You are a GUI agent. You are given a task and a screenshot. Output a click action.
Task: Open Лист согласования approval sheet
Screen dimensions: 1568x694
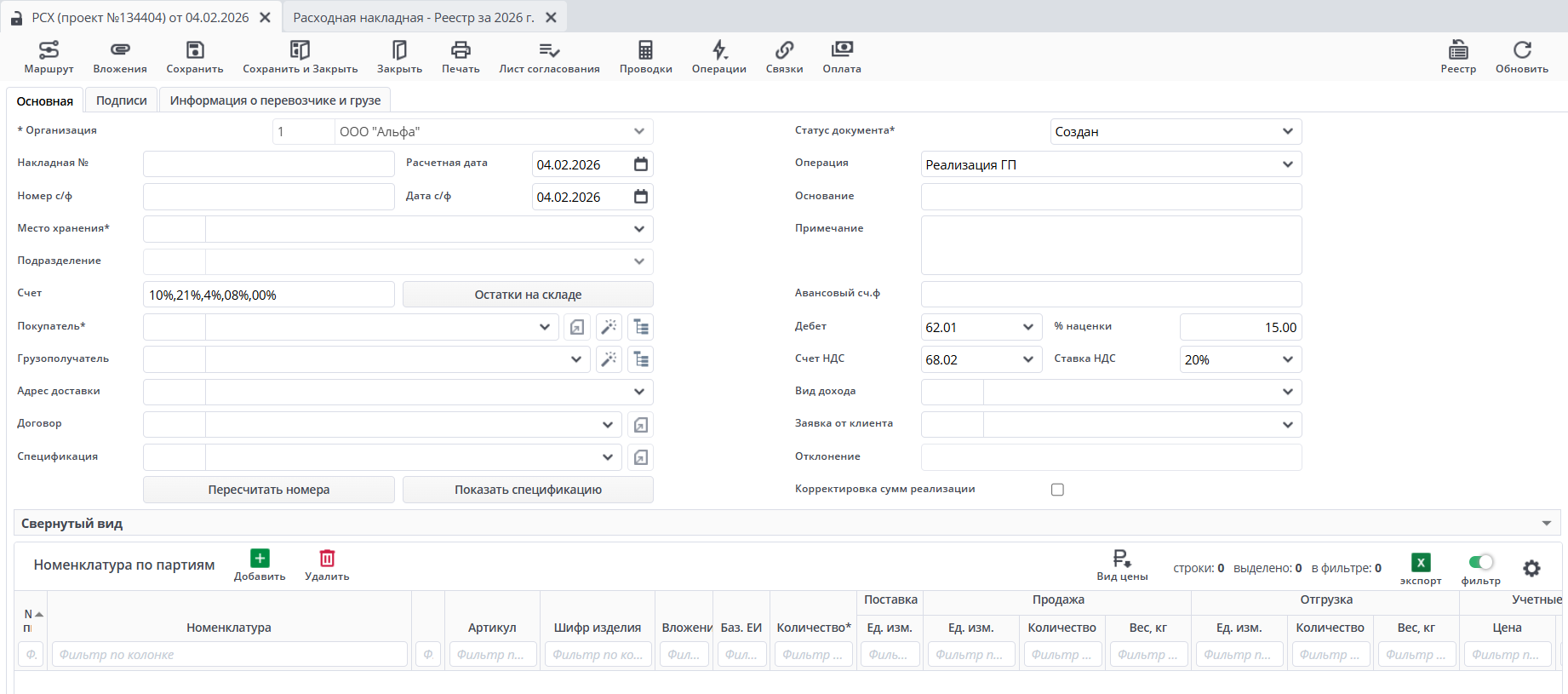point(549,50)
